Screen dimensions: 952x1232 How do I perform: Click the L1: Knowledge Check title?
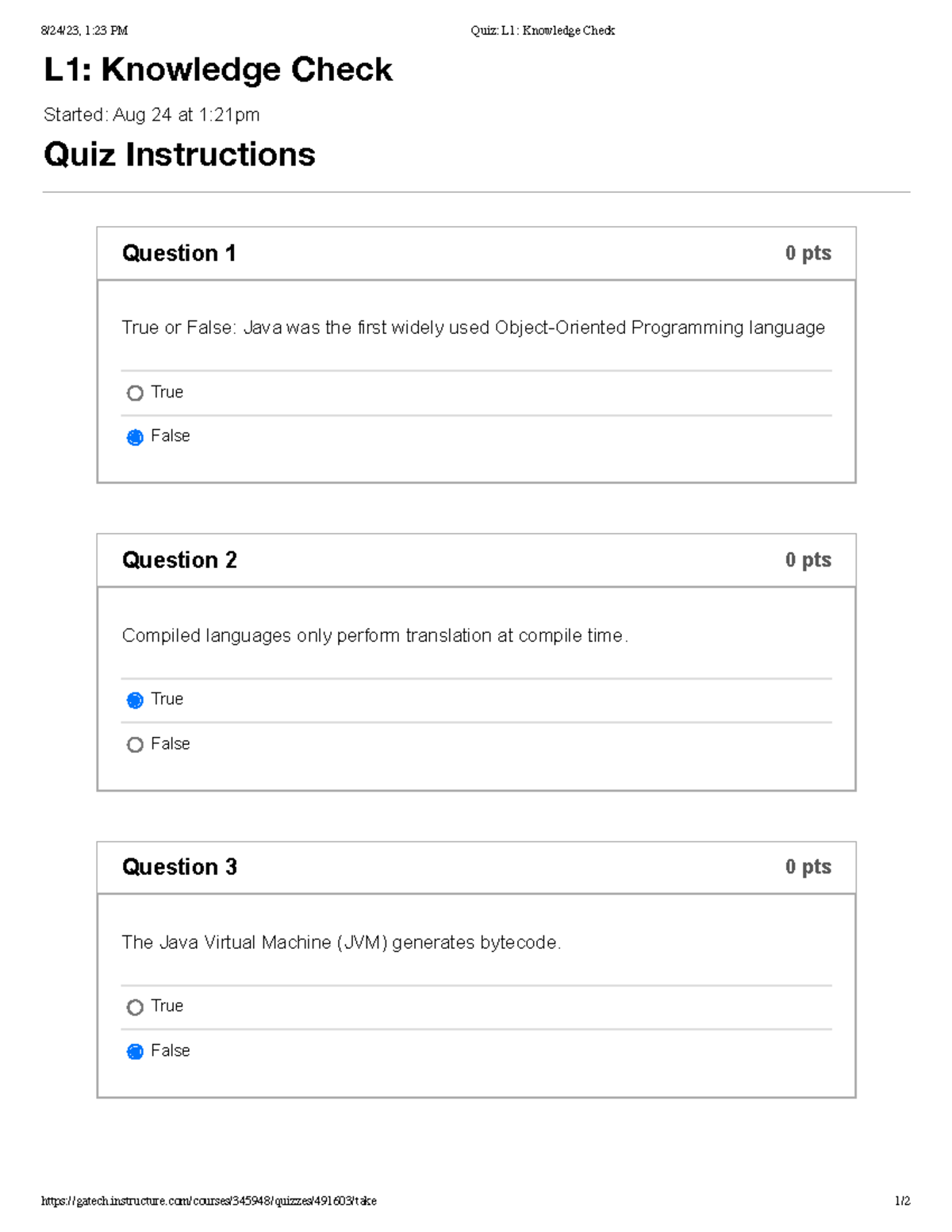[218, 71]
